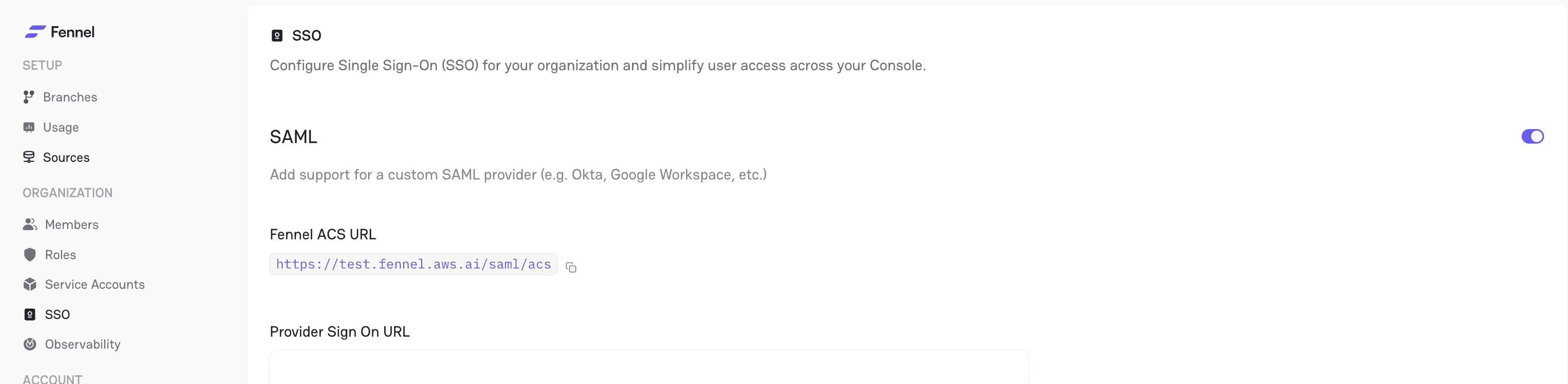This screenshot has height=384, width=1568.
Task: Click the SSO page header icon
Action: [x=277, y=35]
